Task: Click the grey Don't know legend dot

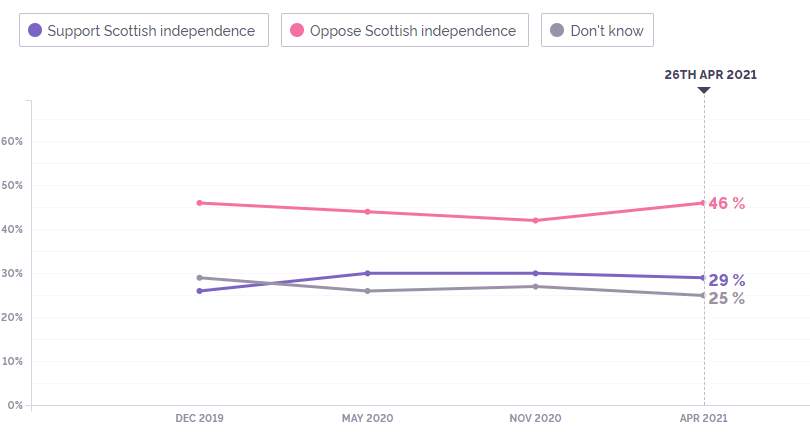Action: (x=557, y=30)
